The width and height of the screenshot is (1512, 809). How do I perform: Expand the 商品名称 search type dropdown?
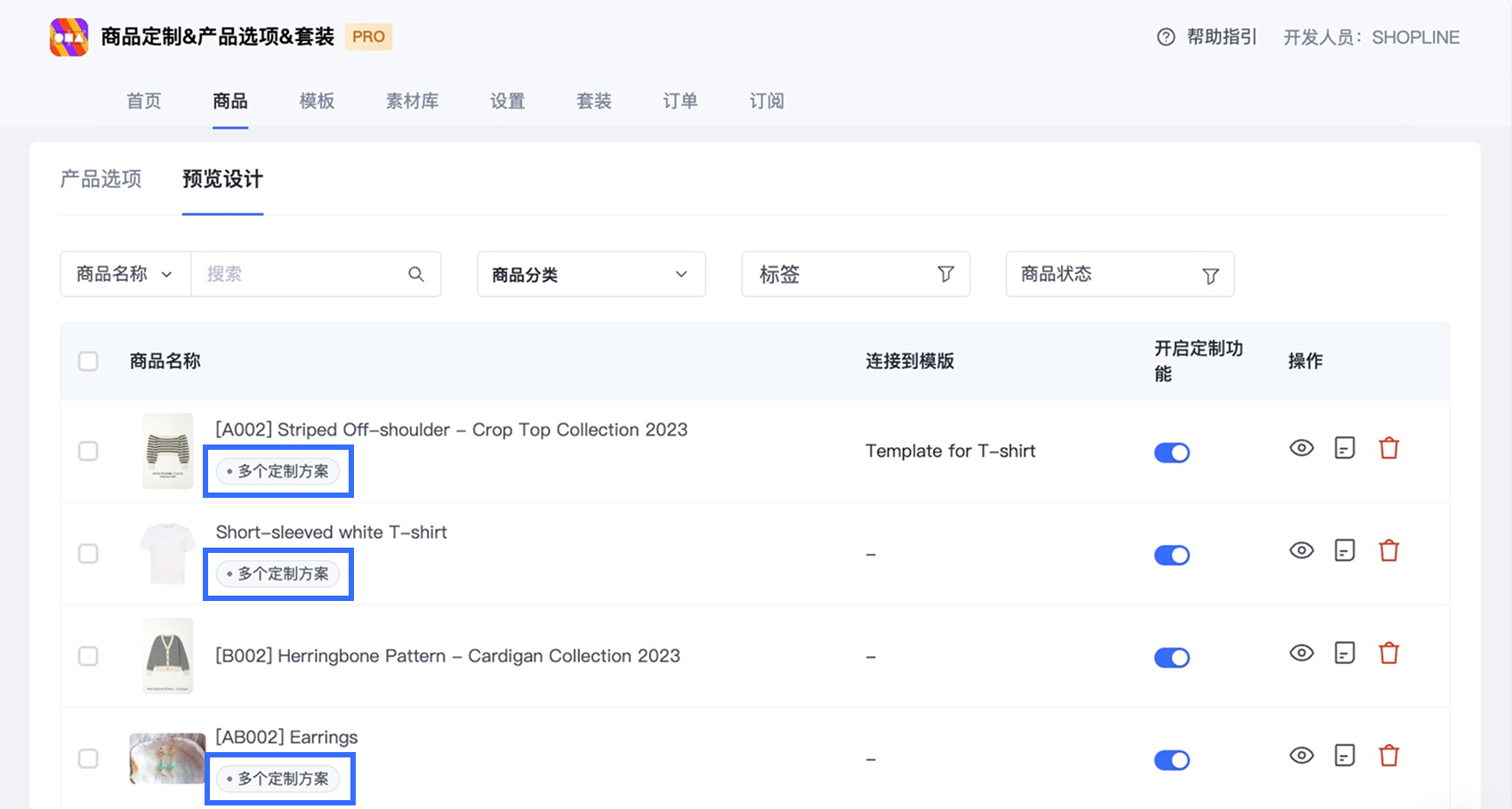pyautogui.click(x=125, y=274)
